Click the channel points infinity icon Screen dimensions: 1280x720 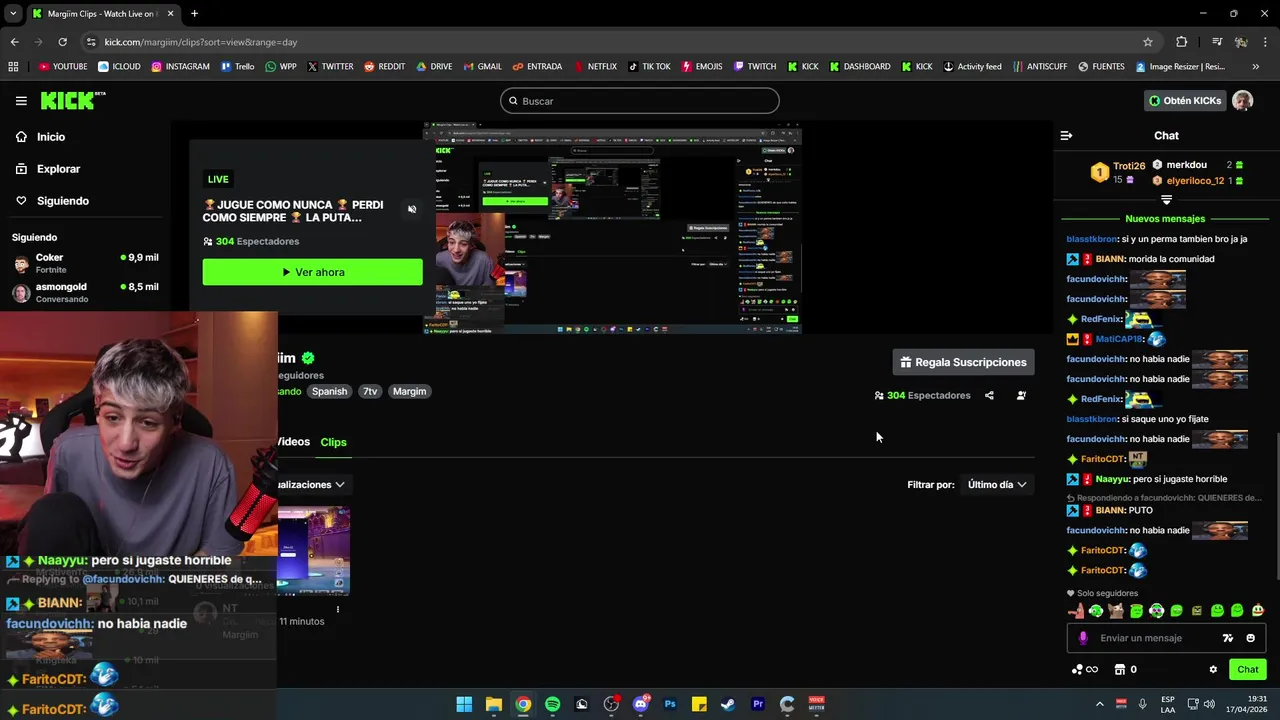coord(1085,670)
